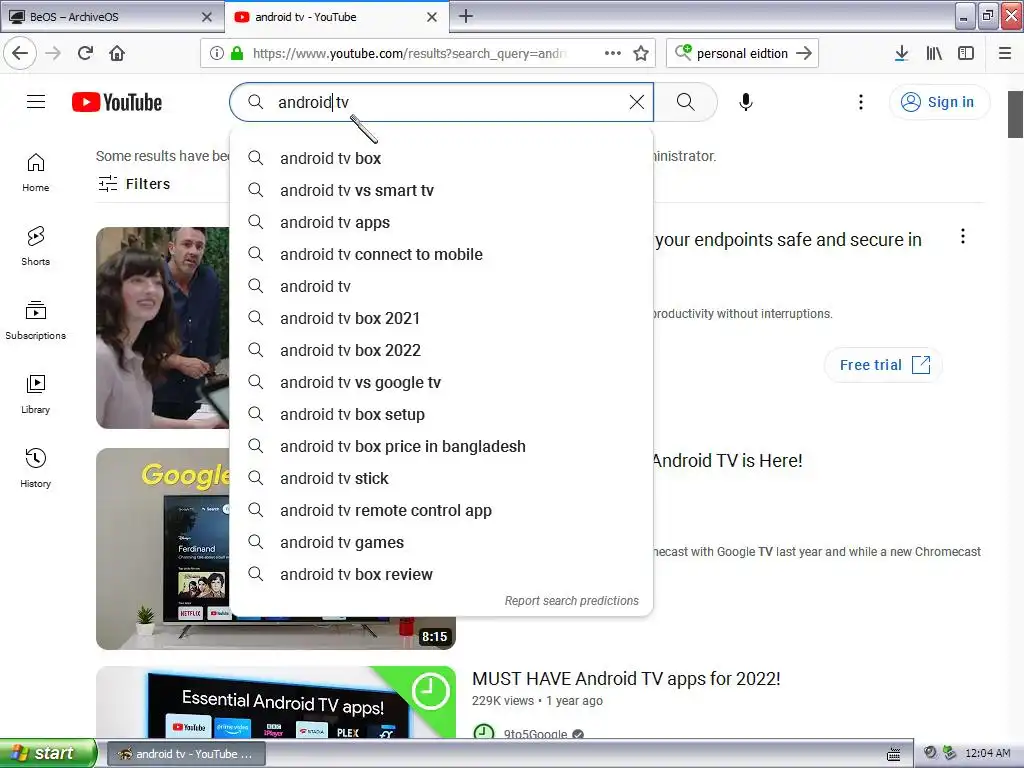Open the Filters option
Viewport: 1024px width, 768px height.
(x=134, y=184)
